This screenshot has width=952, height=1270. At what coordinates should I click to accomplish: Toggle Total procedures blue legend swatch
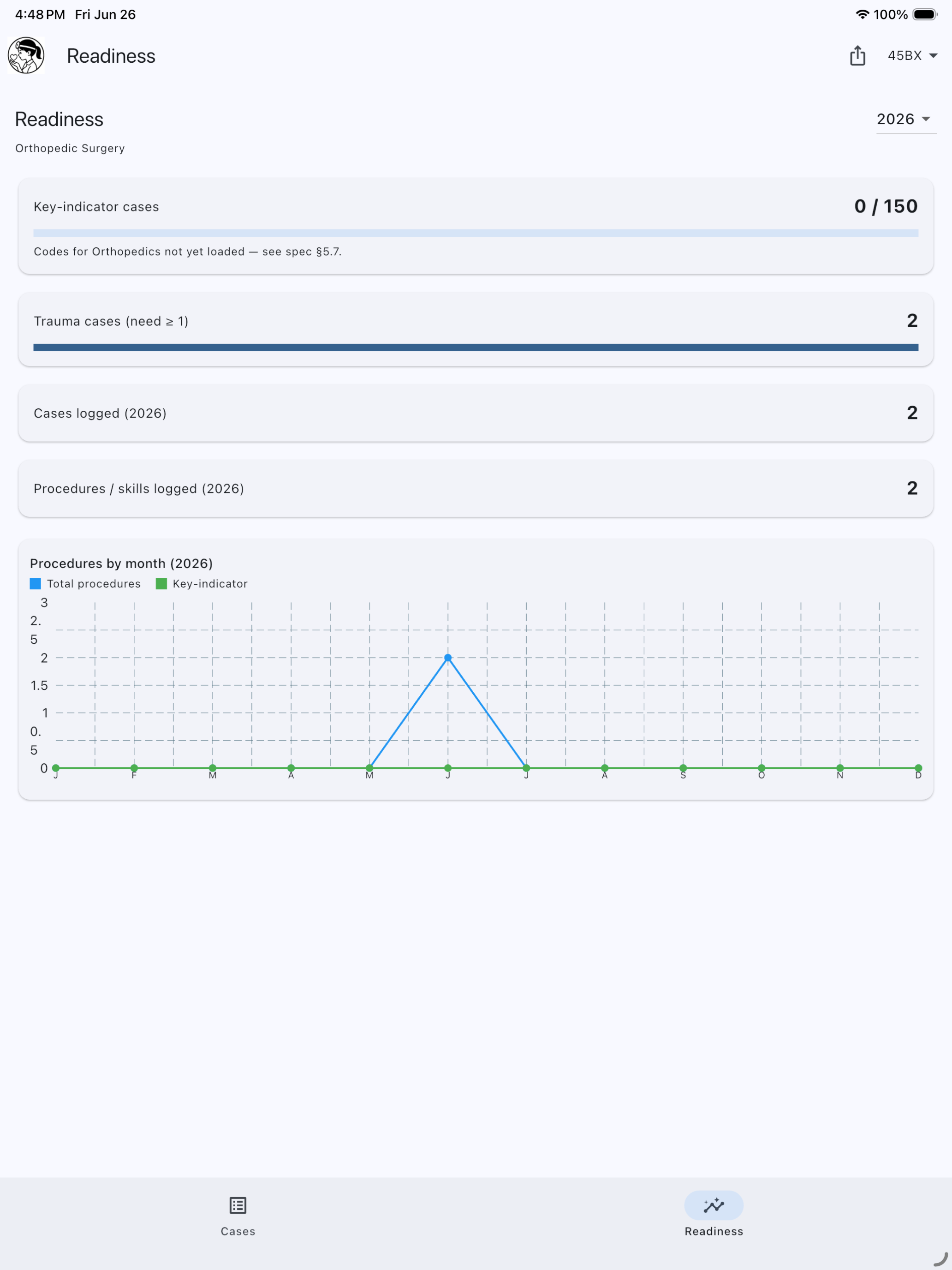[36, 584]
